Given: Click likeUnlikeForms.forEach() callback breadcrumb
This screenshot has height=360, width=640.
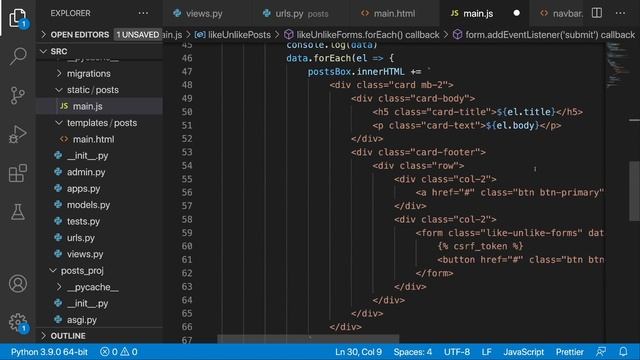Looking at the screenshot, I should point(362,35).
